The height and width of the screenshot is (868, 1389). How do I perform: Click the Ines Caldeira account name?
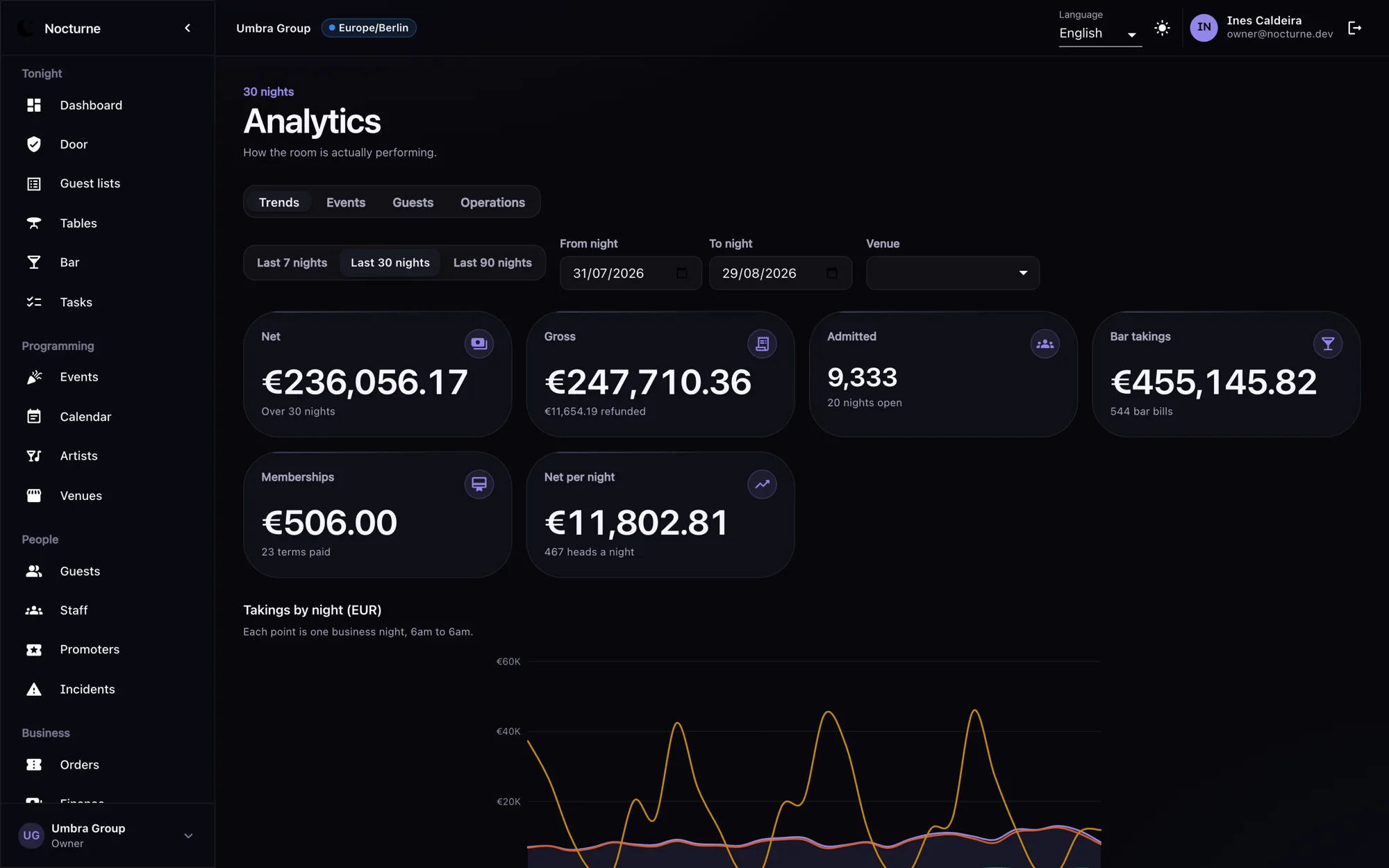pos(1264,21)
